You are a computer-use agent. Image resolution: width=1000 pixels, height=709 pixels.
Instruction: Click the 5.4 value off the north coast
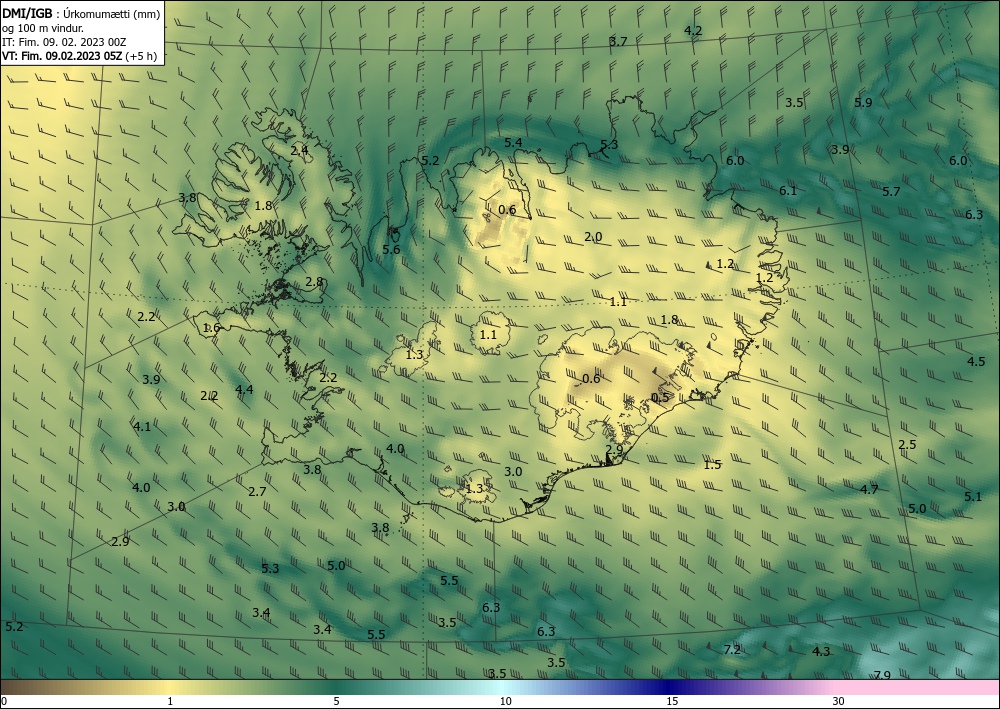pos(513,142)
